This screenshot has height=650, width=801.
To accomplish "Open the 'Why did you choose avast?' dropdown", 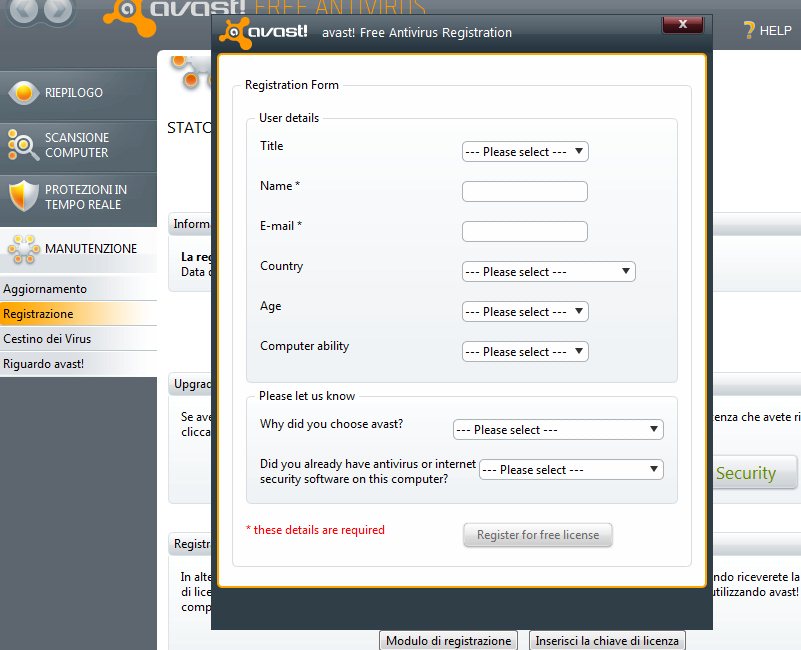I will click(558, 430).
